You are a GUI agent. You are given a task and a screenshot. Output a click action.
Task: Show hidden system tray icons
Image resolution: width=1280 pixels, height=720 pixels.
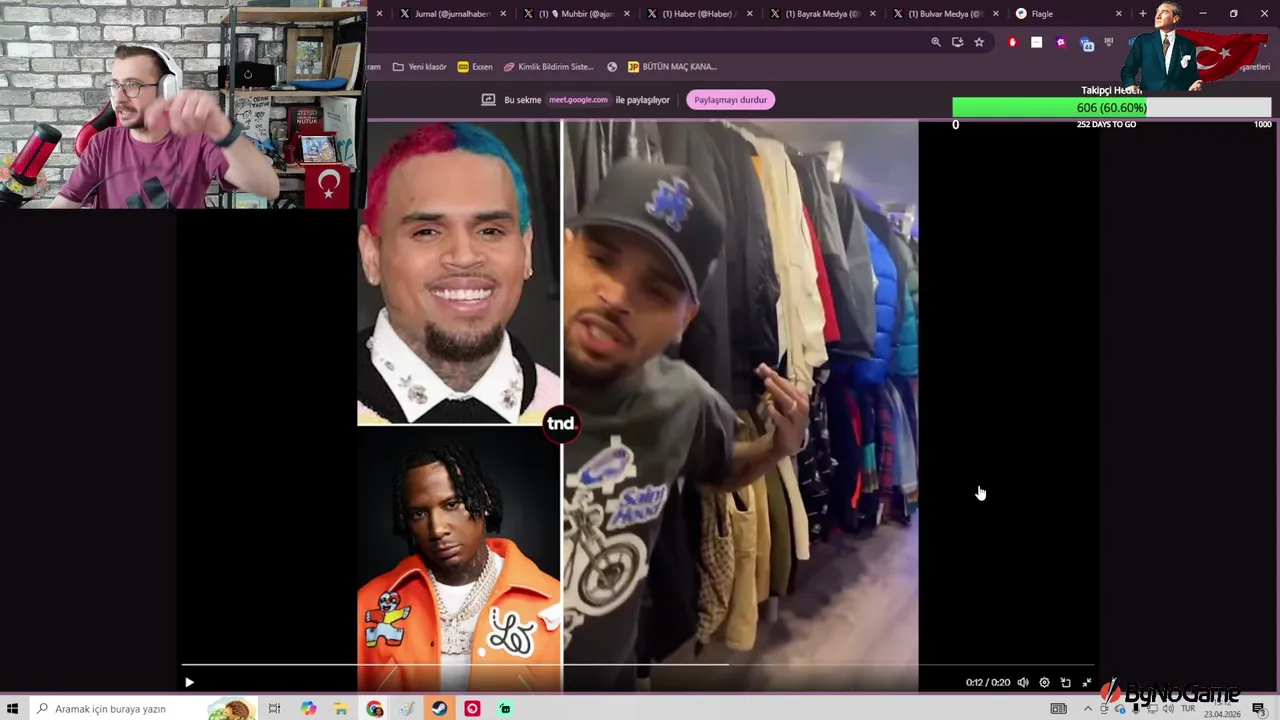(x=1088, y=709)
